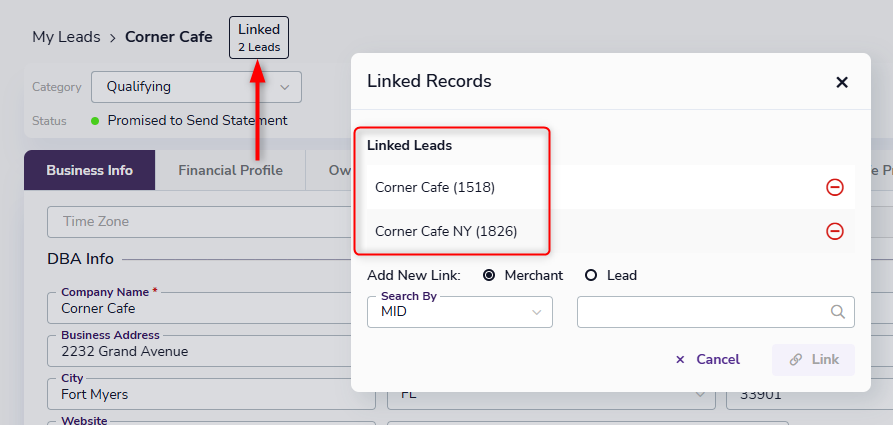The image size is (893, 425).
Task: Remove the Corner Cafe (1518) linked lead
Action: point(834,187)
